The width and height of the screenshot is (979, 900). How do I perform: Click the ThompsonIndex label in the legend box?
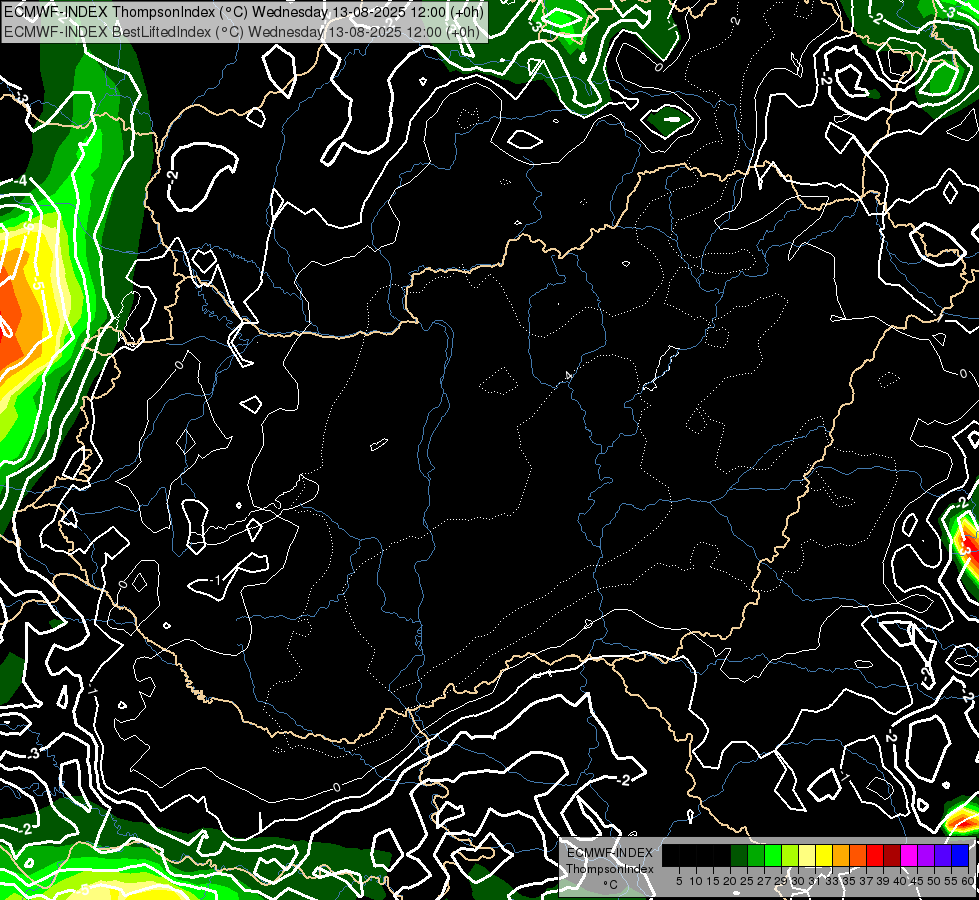click(x=610, y=869)
